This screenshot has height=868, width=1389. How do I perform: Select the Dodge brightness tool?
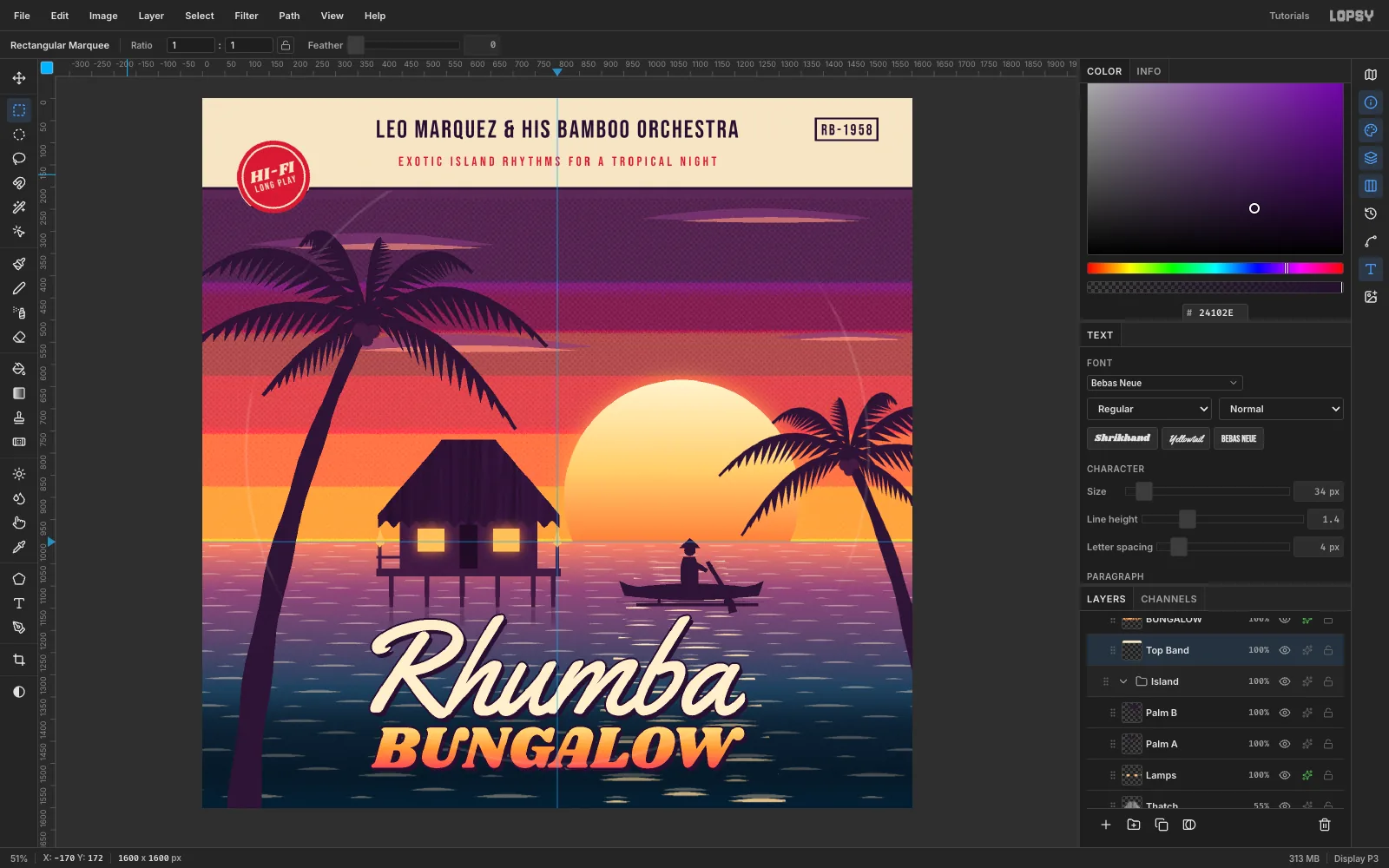[x=19, y=474]
